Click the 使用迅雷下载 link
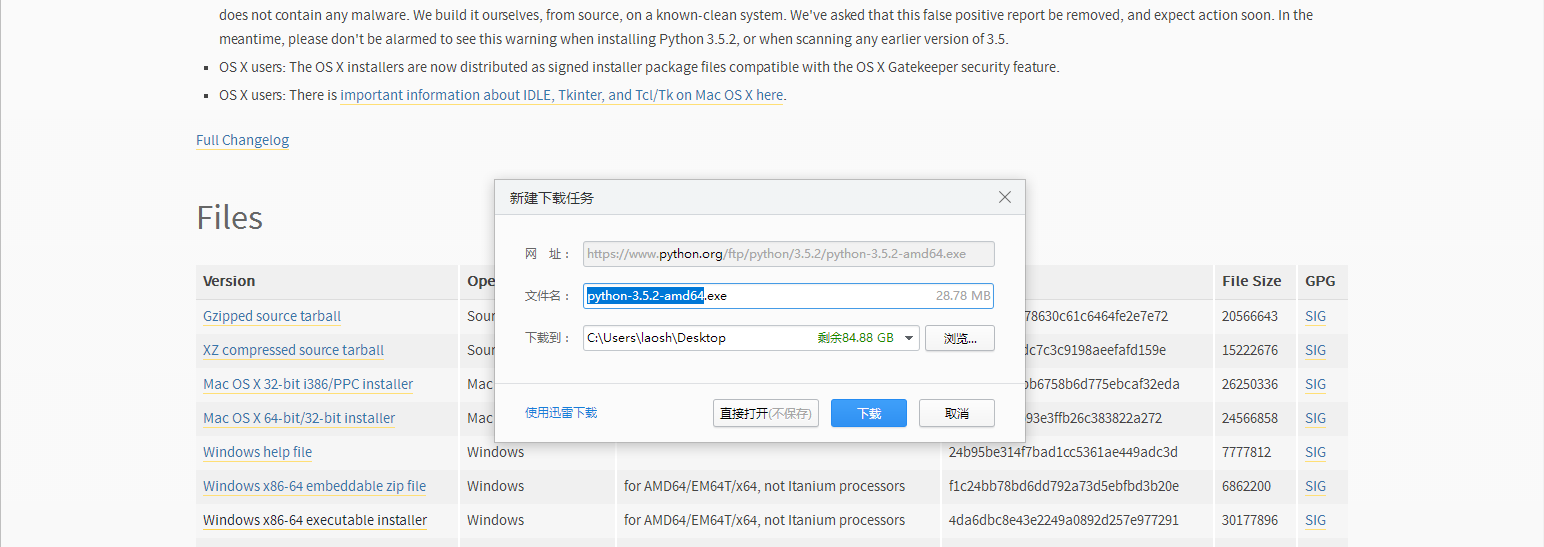 tap(561, 412)
